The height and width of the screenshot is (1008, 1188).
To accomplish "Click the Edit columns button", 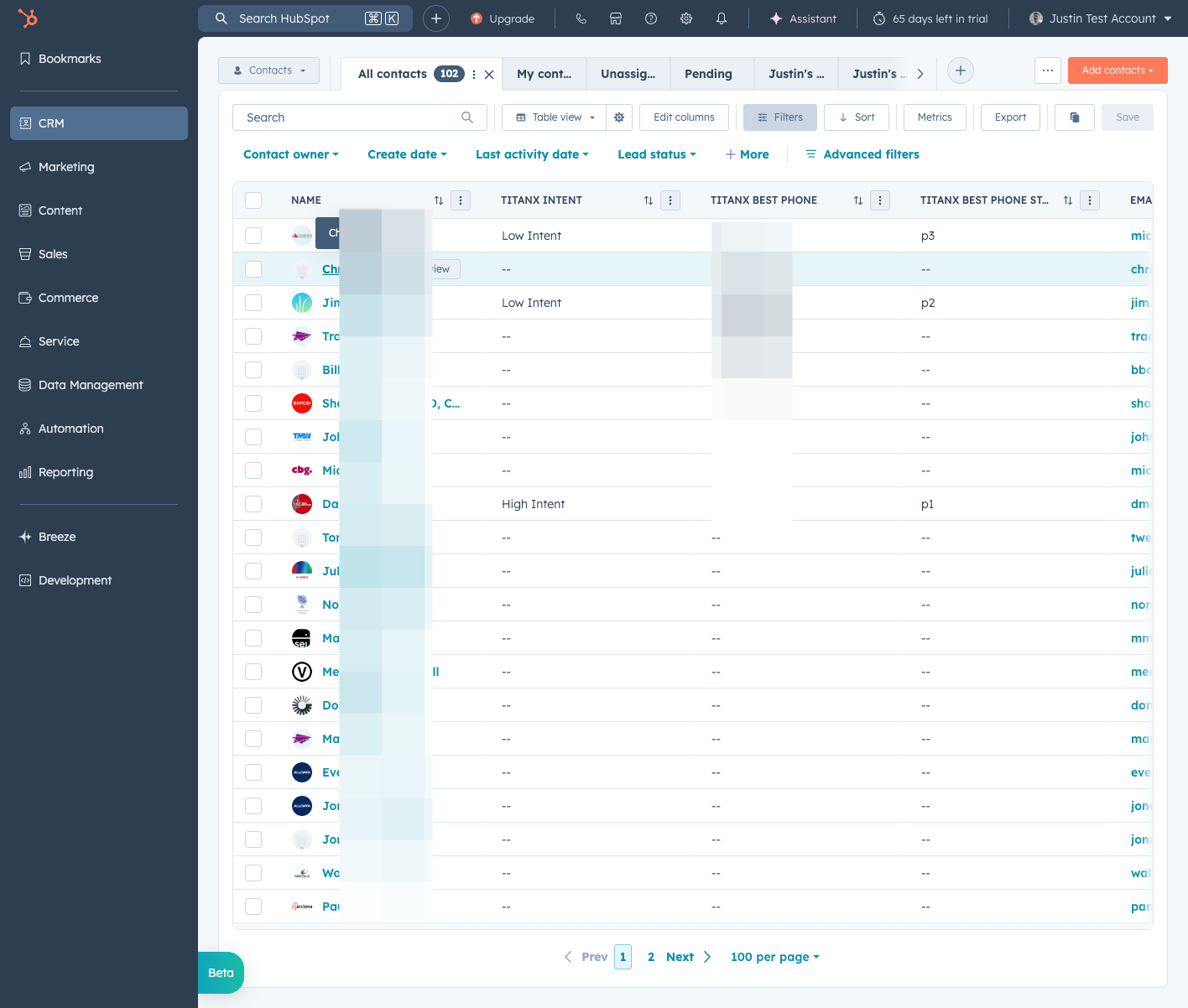I will (684, 117).
